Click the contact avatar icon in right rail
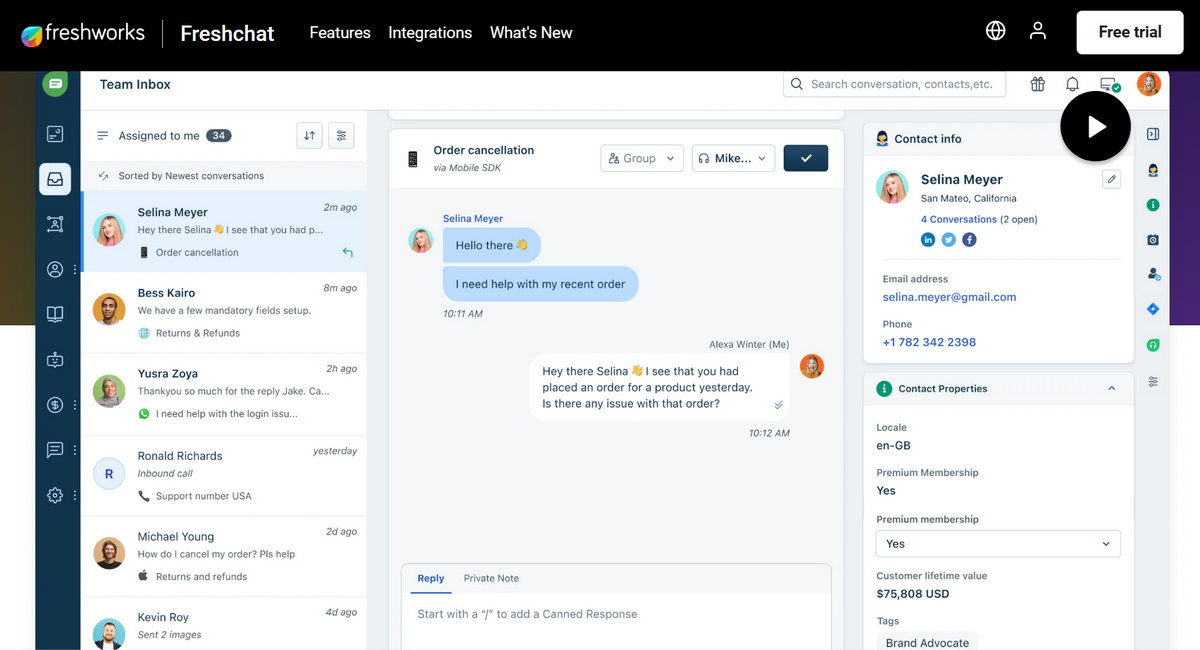The image size is (1200, 650). tap(1153, 170)
